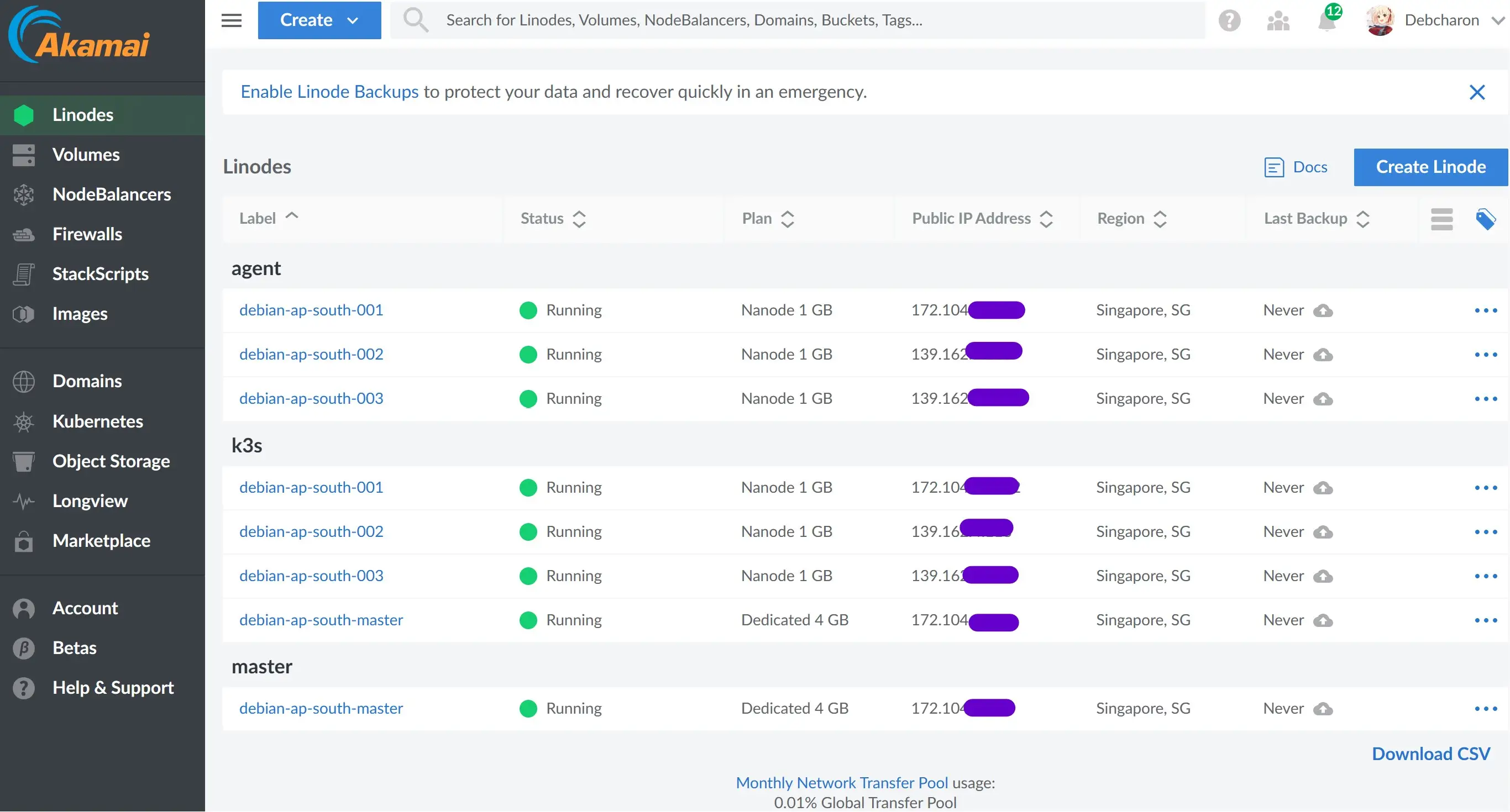1510x812 pixels.
Task: Click the Akamai logo
Action: point(80,35)
